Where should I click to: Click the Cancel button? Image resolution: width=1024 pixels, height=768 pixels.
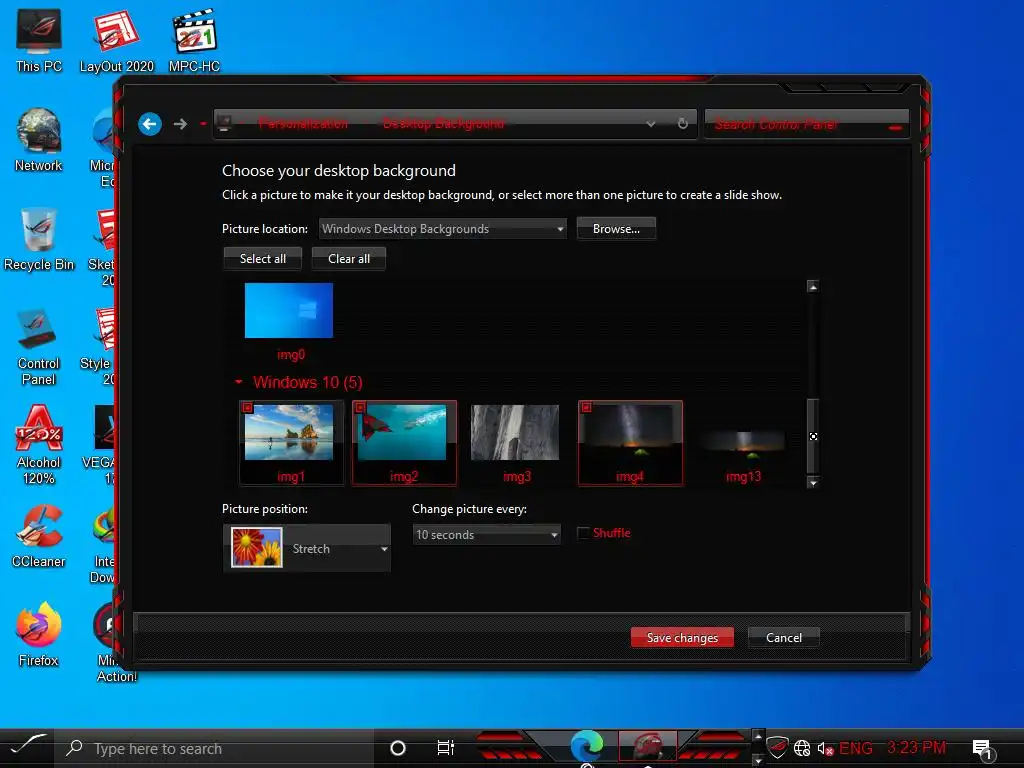pos(784,637)
